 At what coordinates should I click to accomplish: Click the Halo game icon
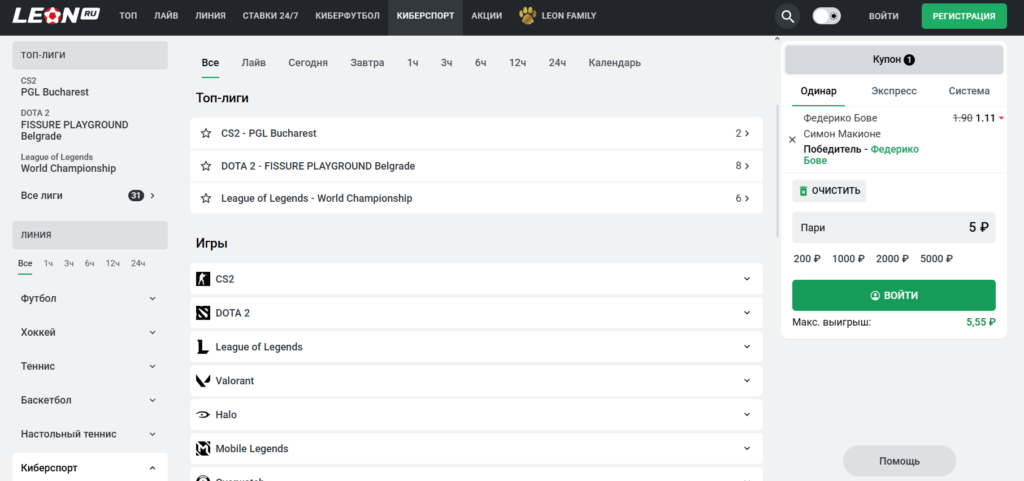[x=204, y=415]
